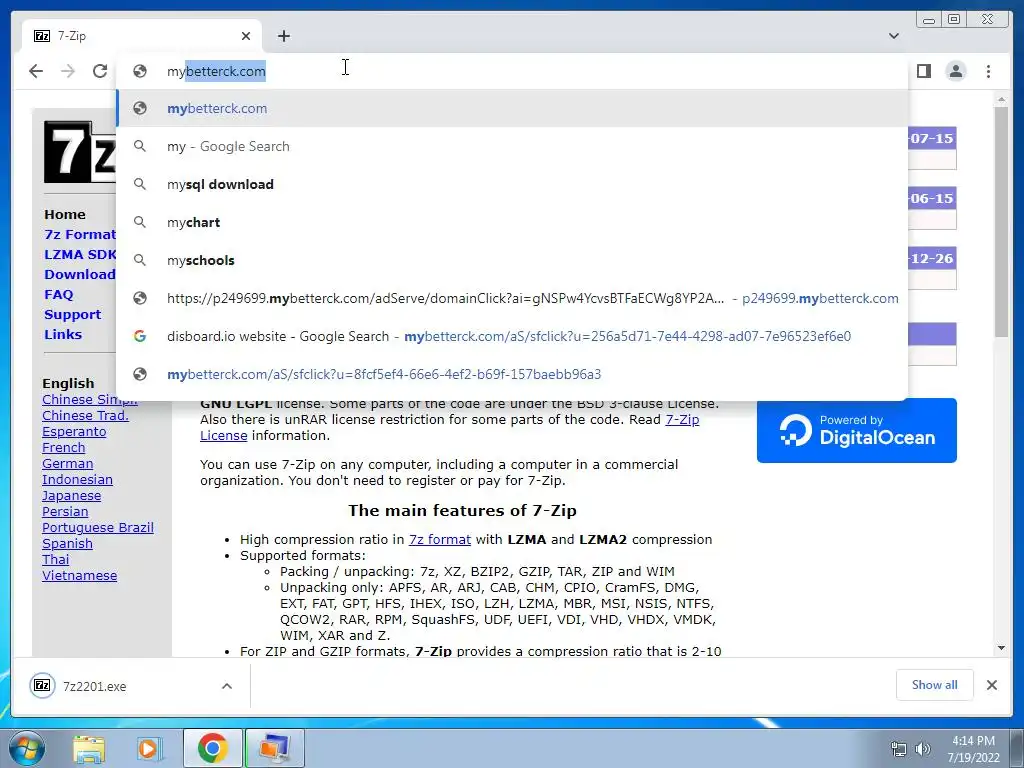Choose 'mychart' search suggestion
Image resolution: width=1024 pixels, height=768 pixels.
(512, 222)
